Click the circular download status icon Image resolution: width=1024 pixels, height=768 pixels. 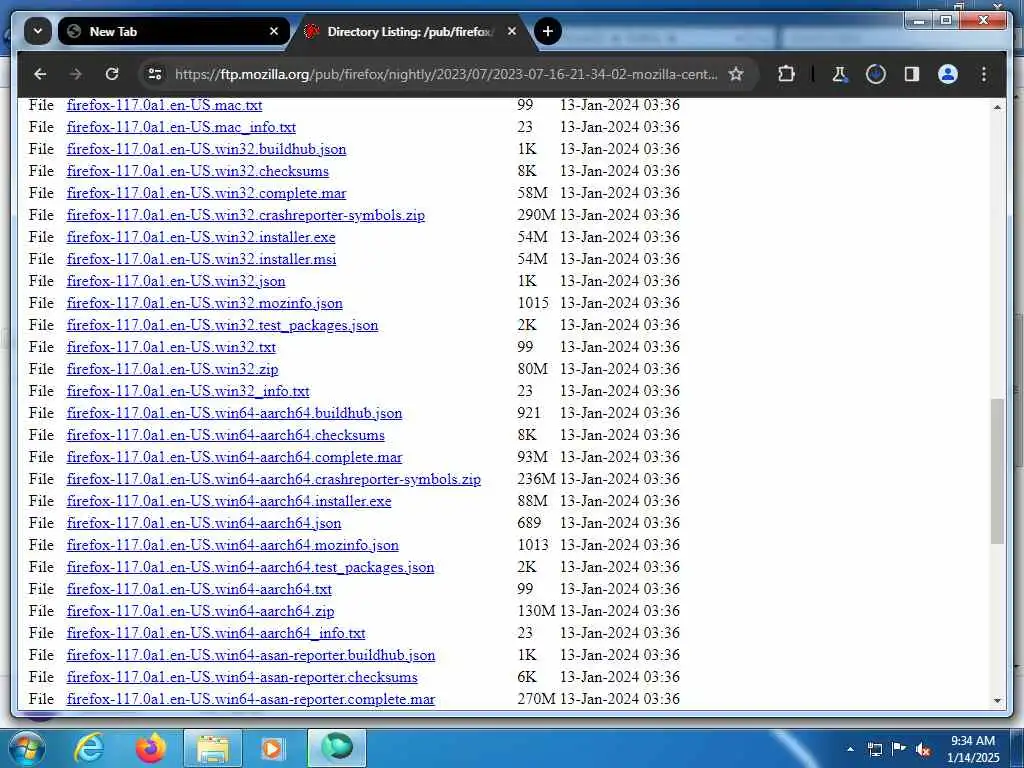tap(876, 74)
